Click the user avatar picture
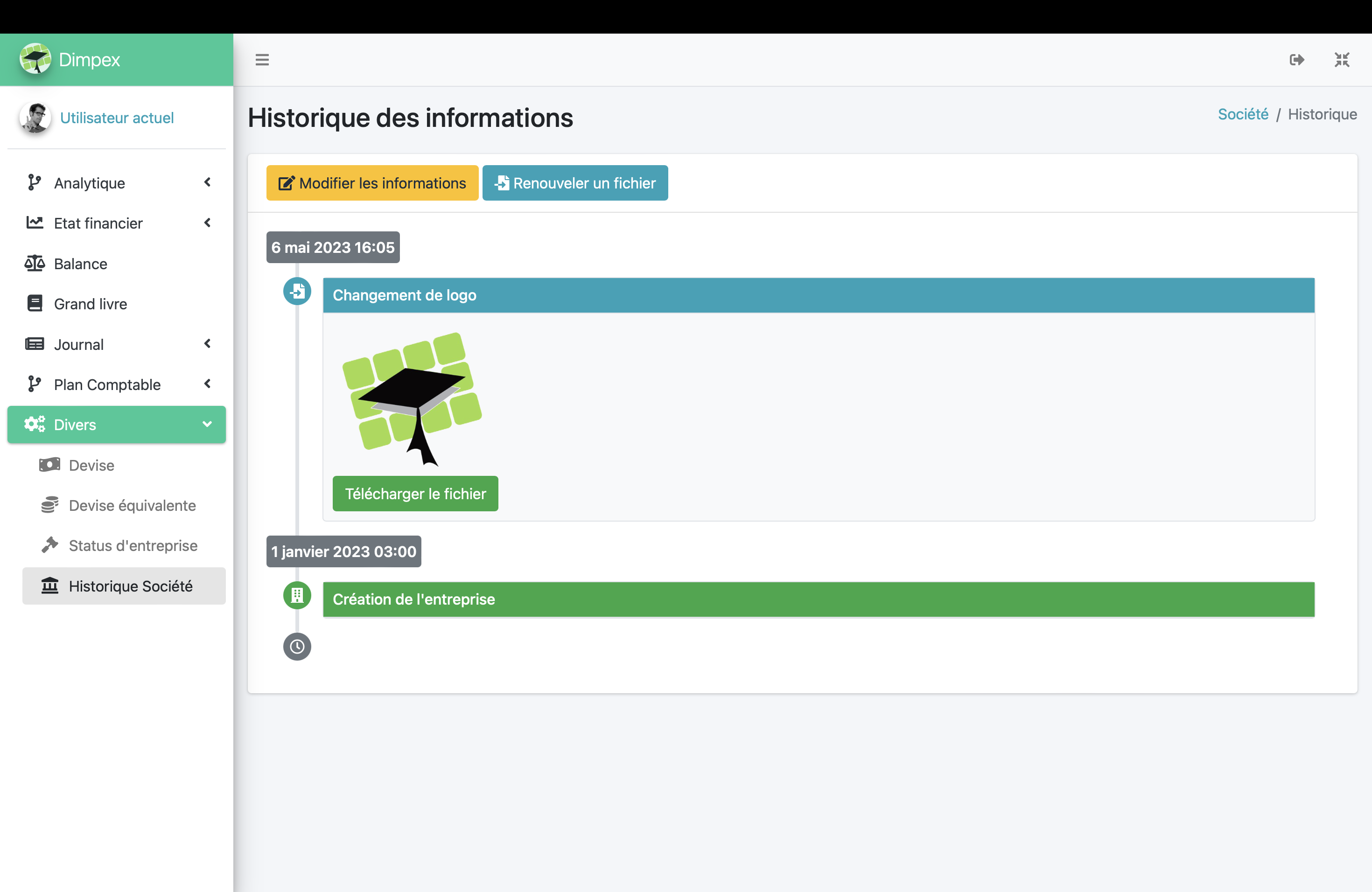This screenshot has height=892, width=1372. tap(36, 118)
